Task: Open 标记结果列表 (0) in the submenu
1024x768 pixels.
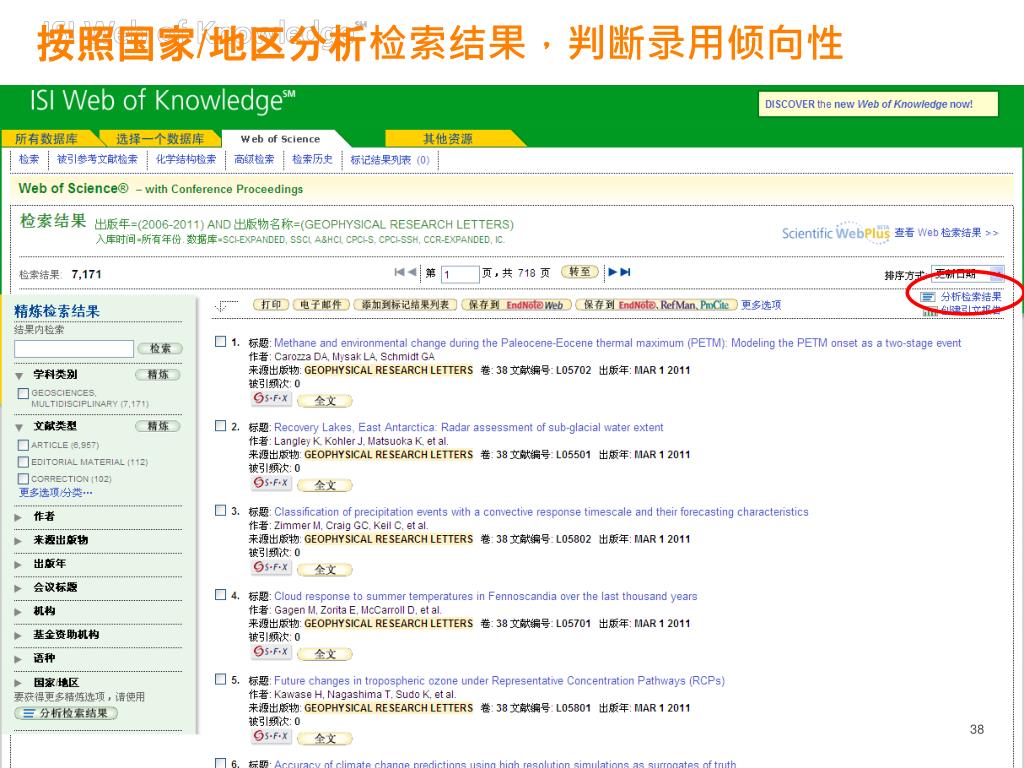Action: pyautogui.click(x=390, y=159)
